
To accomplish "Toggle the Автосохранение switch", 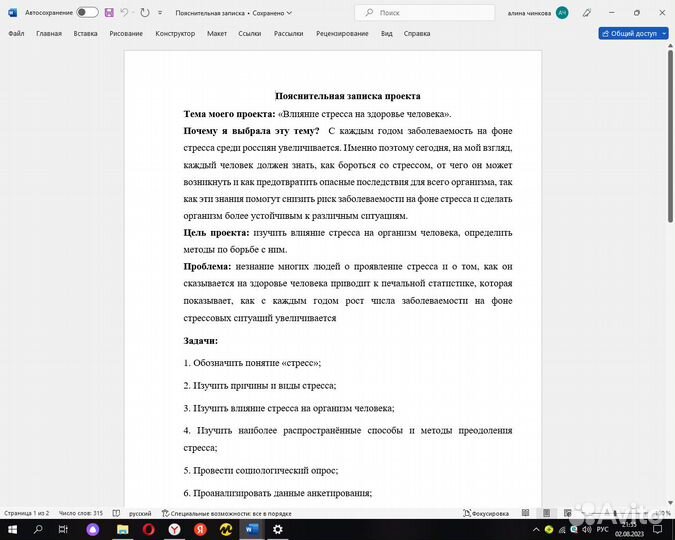I will pyautogui.click(x=87, y=12).
